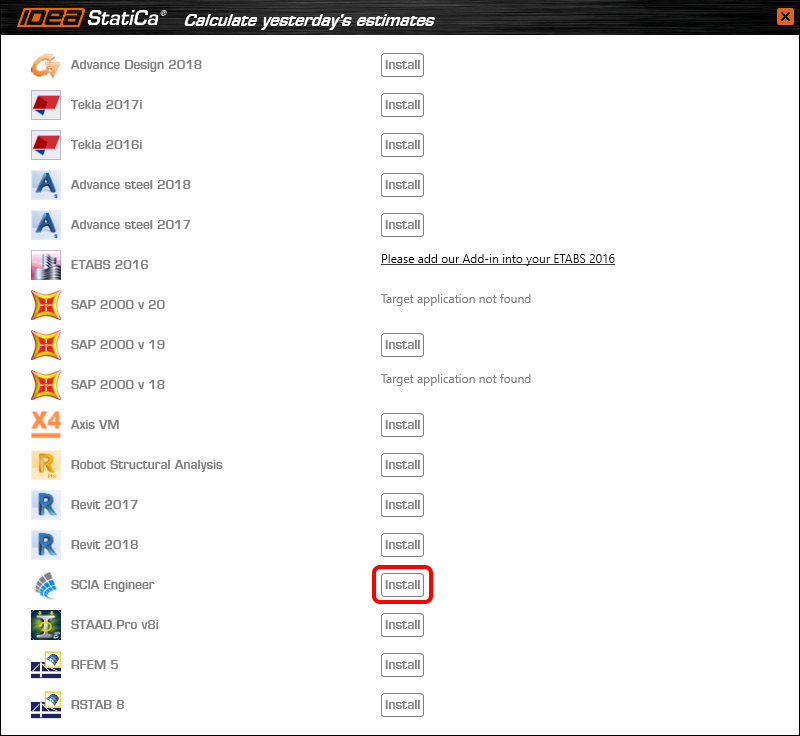Screen dimensions: 800x736
Task: Select the 'RSTAB 8' label
Action: coord(97,704)
